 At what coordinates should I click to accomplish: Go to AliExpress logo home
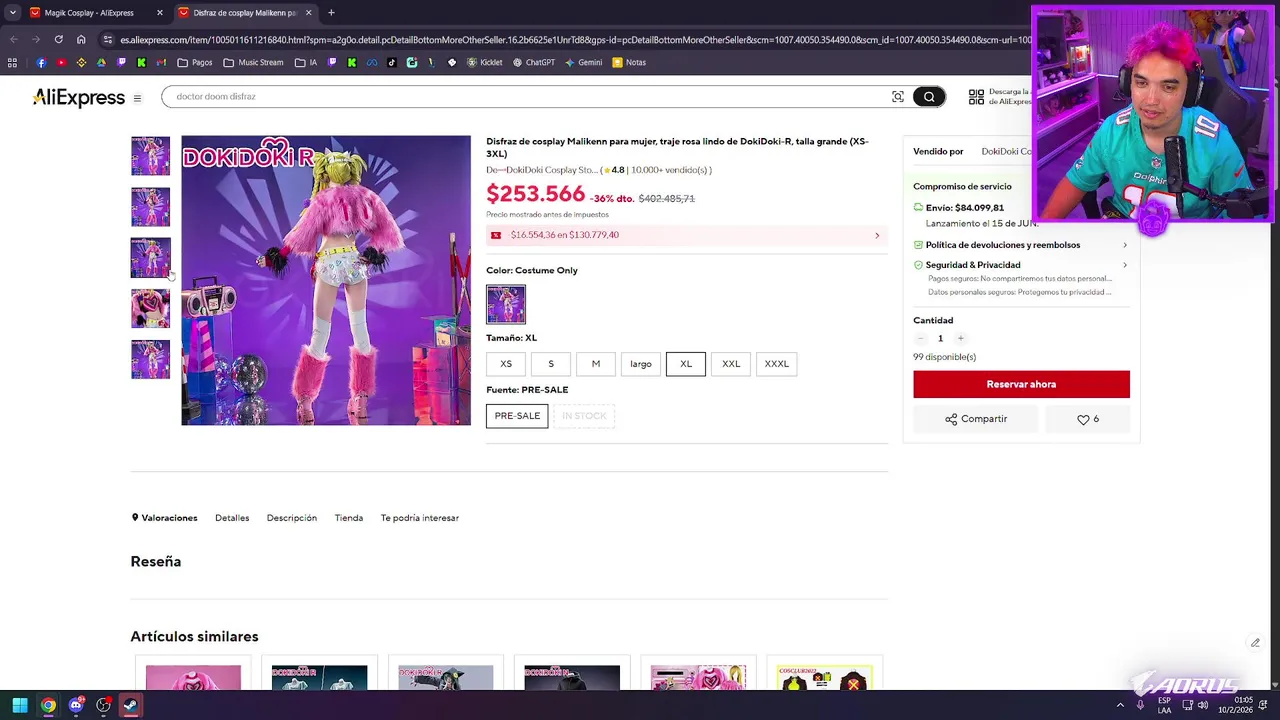pyautogui.click(x=78, y=97)
